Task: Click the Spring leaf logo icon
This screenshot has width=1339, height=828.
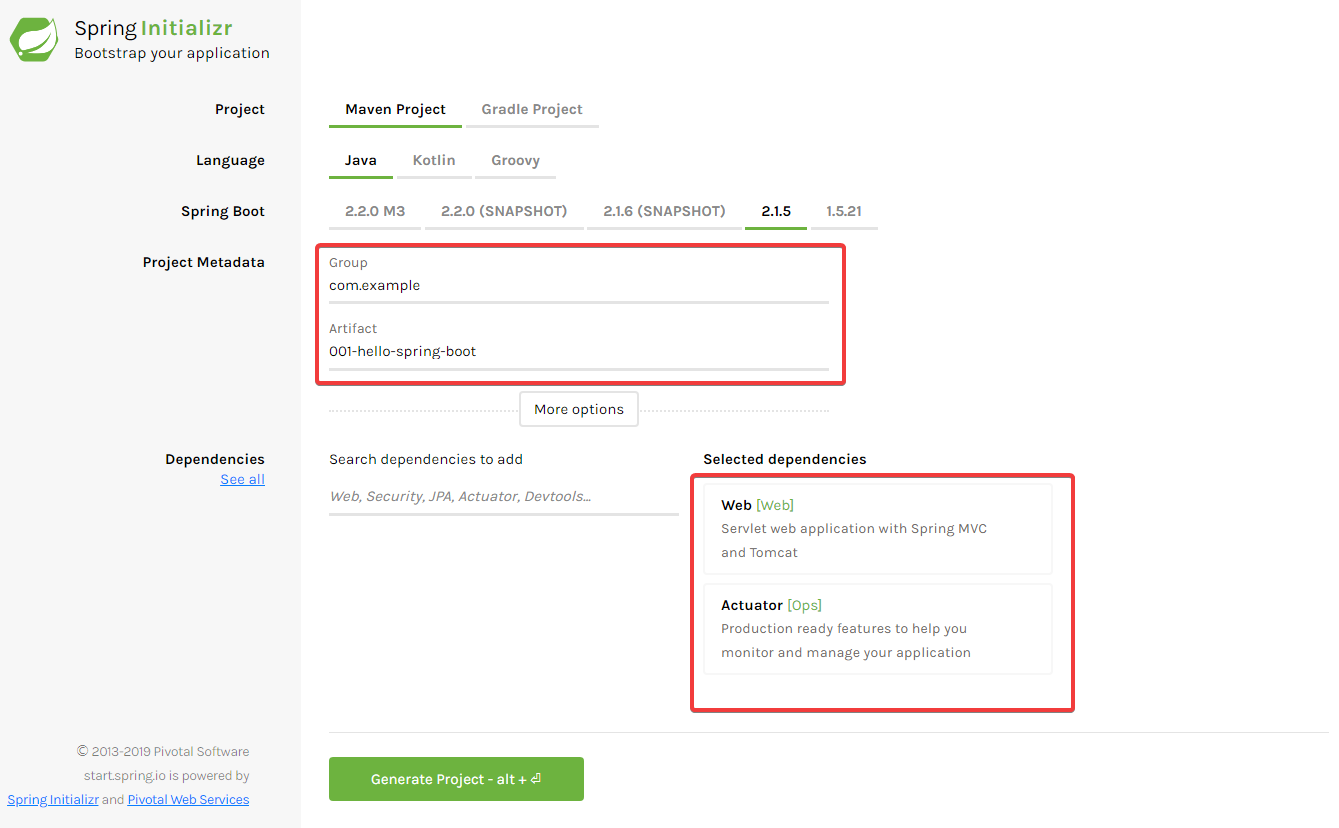Action: point(34,39)
